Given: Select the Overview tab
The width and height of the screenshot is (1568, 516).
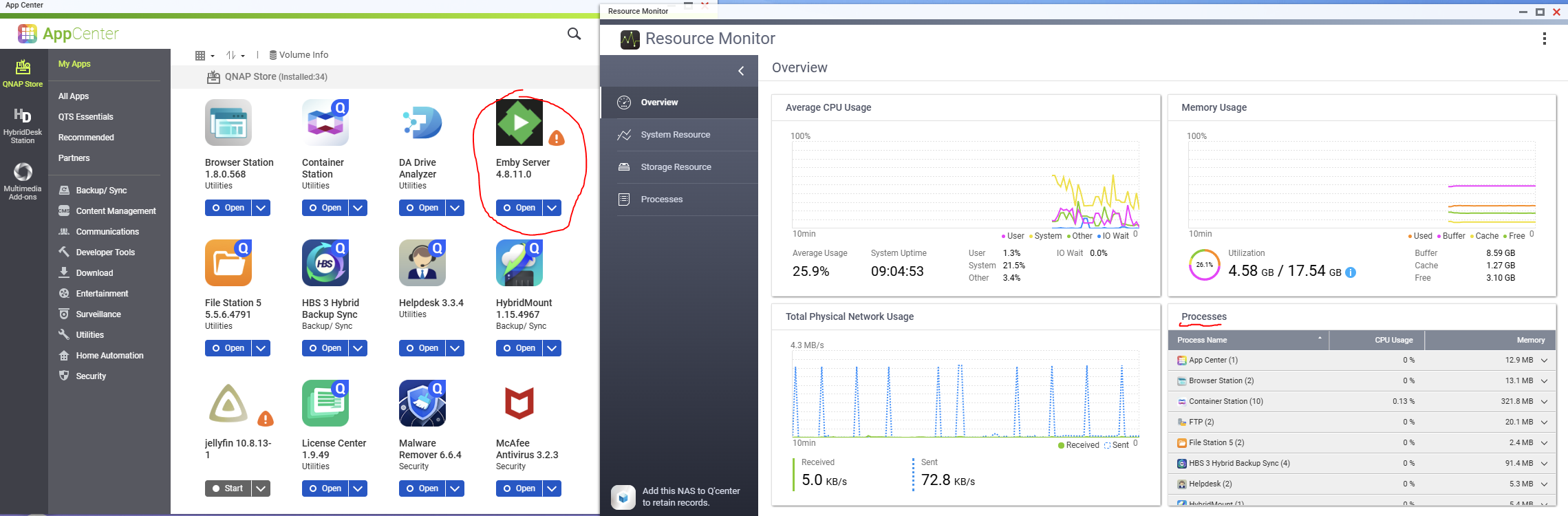Looking at the screenshot, I should point(679,103).
